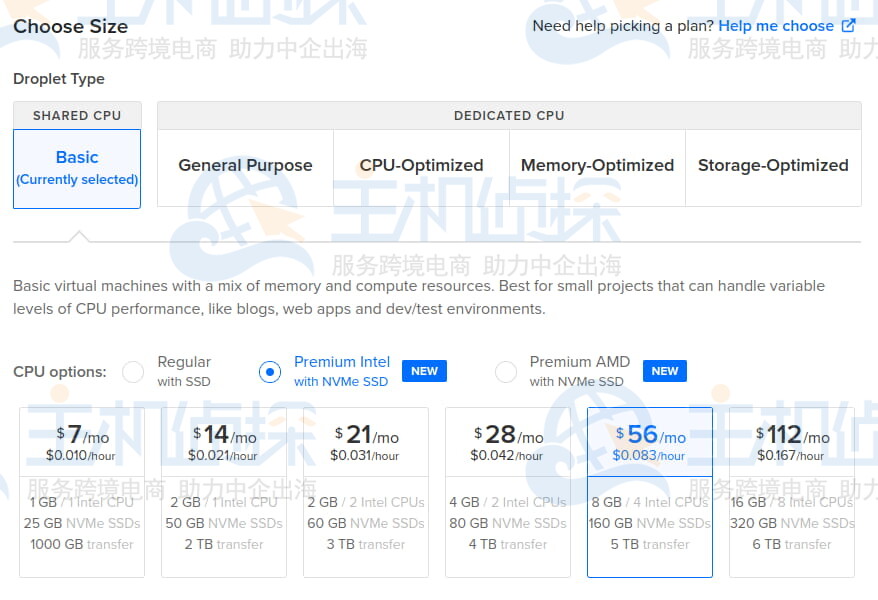Click the 4 GB / 2 Intel CPUs text
The height and width of the screenshot is (600, 878).
tap(508, 502)
